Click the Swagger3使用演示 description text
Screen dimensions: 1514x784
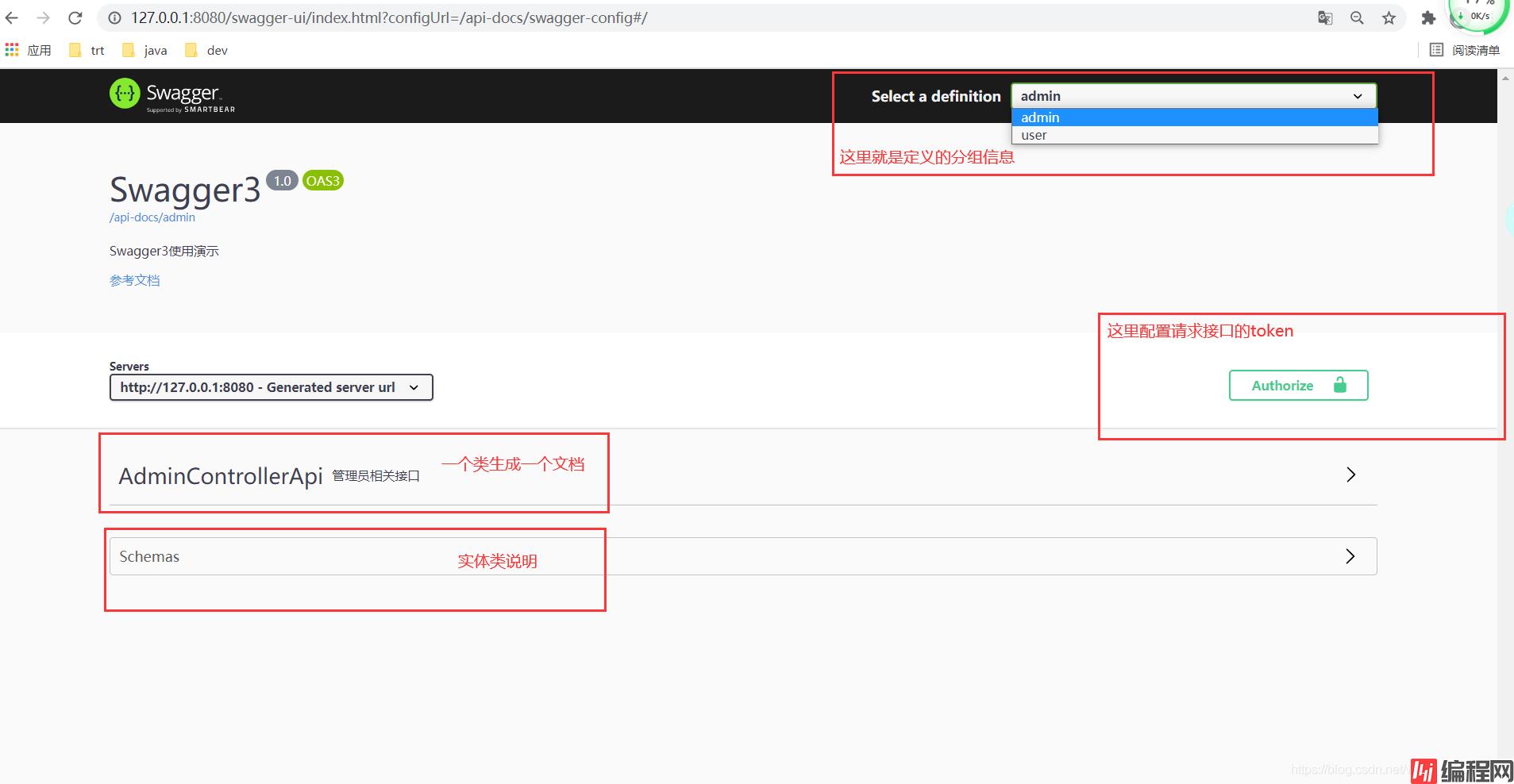tap(164, 251)
